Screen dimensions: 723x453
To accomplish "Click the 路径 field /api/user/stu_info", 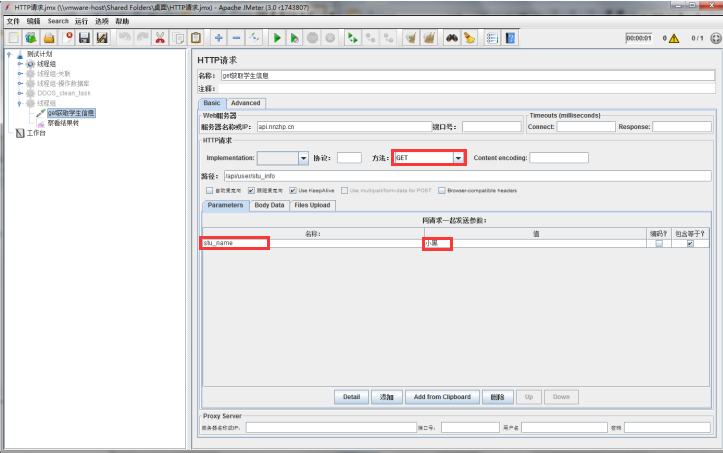I will 468,176.
